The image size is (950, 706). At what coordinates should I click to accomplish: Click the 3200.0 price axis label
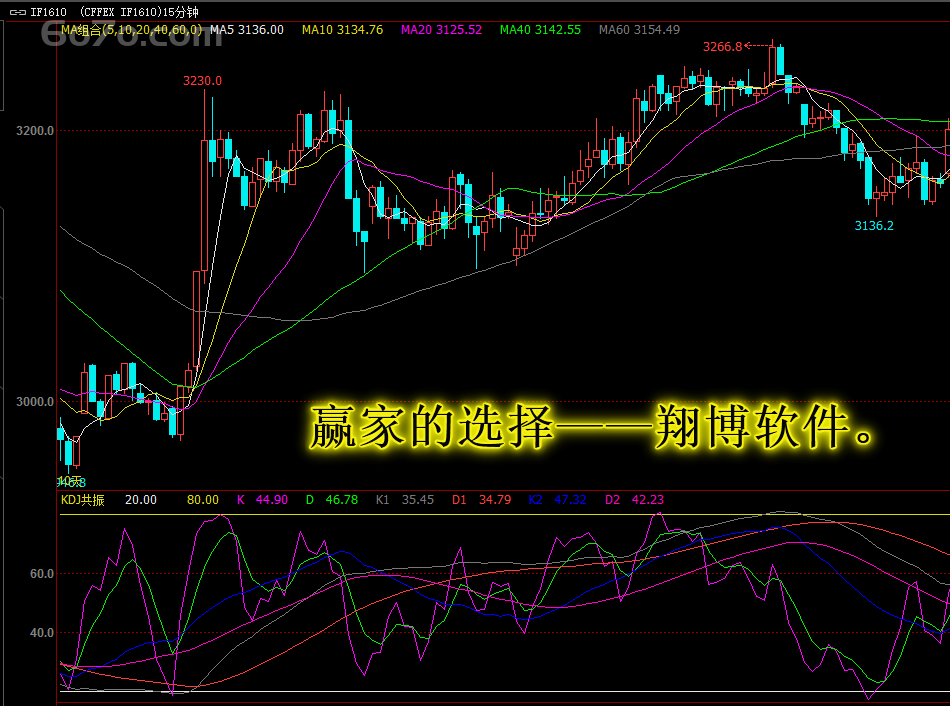pos(35,131)
